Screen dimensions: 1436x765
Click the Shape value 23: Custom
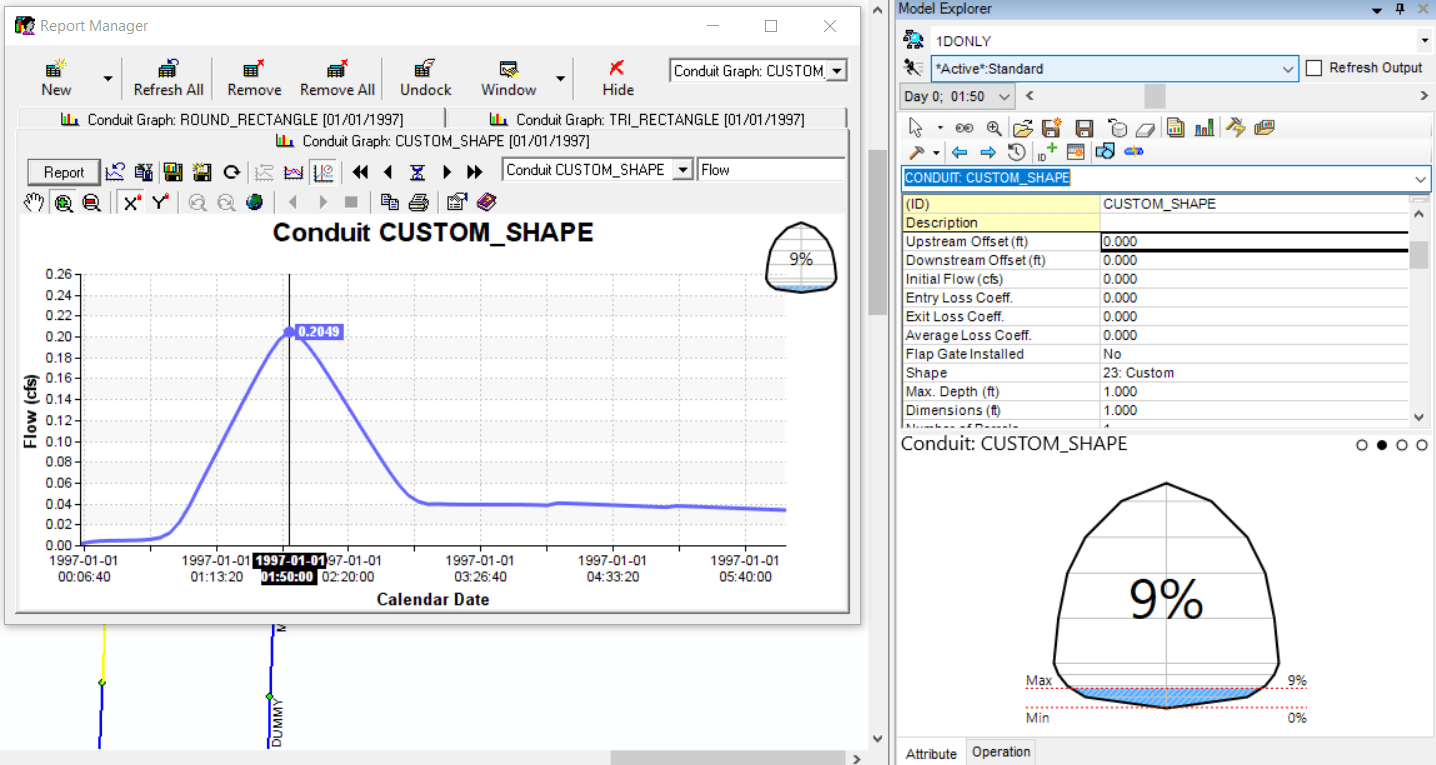click(x=1254, y=373)
